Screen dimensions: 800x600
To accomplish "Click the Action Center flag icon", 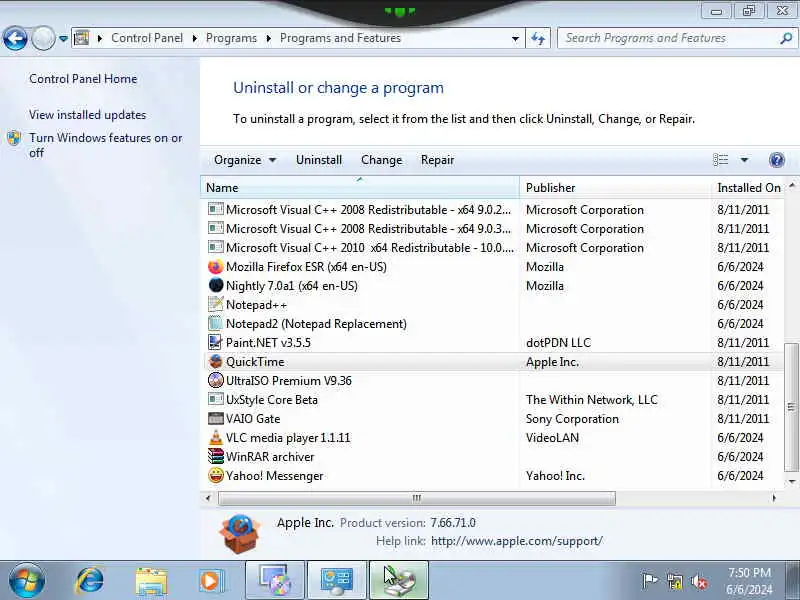I will 650,581.
